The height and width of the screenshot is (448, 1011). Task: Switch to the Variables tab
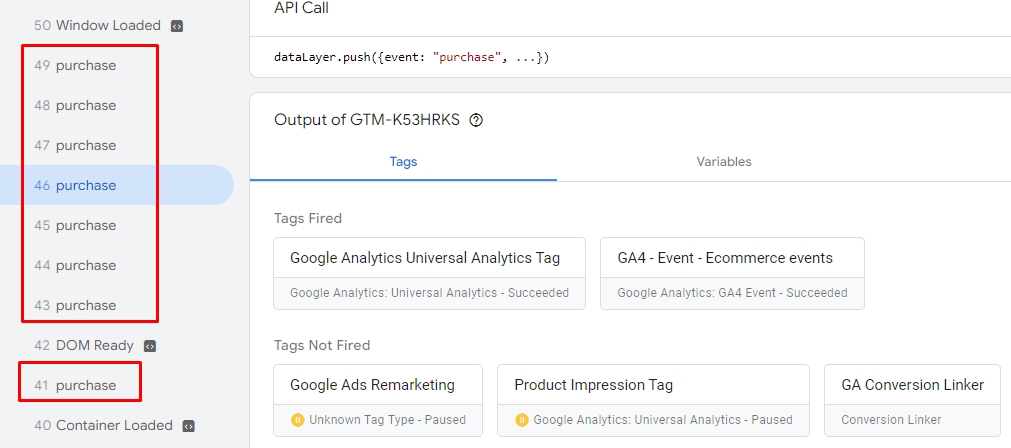[x=723, y=162]
